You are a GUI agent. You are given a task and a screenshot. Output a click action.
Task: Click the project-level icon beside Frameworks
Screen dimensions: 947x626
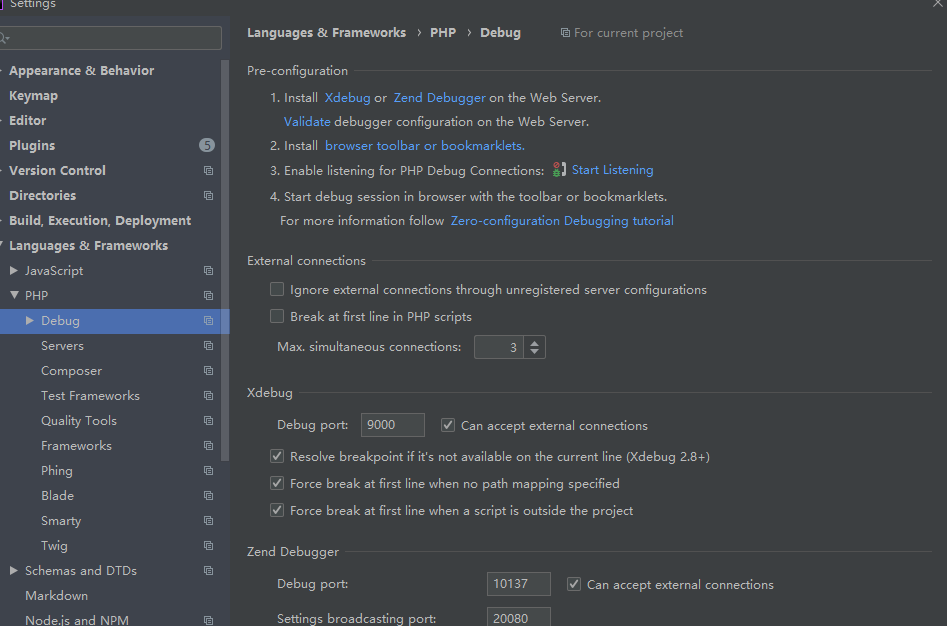tap(208, 446)
